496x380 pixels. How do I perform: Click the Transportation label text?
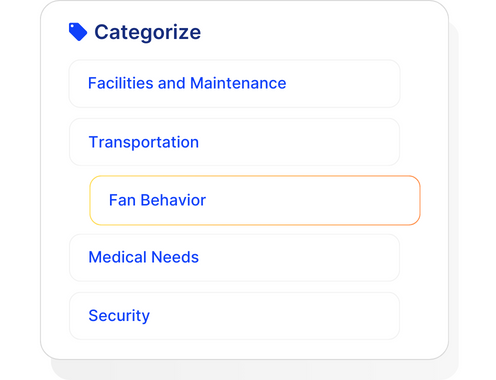(144, 142)
